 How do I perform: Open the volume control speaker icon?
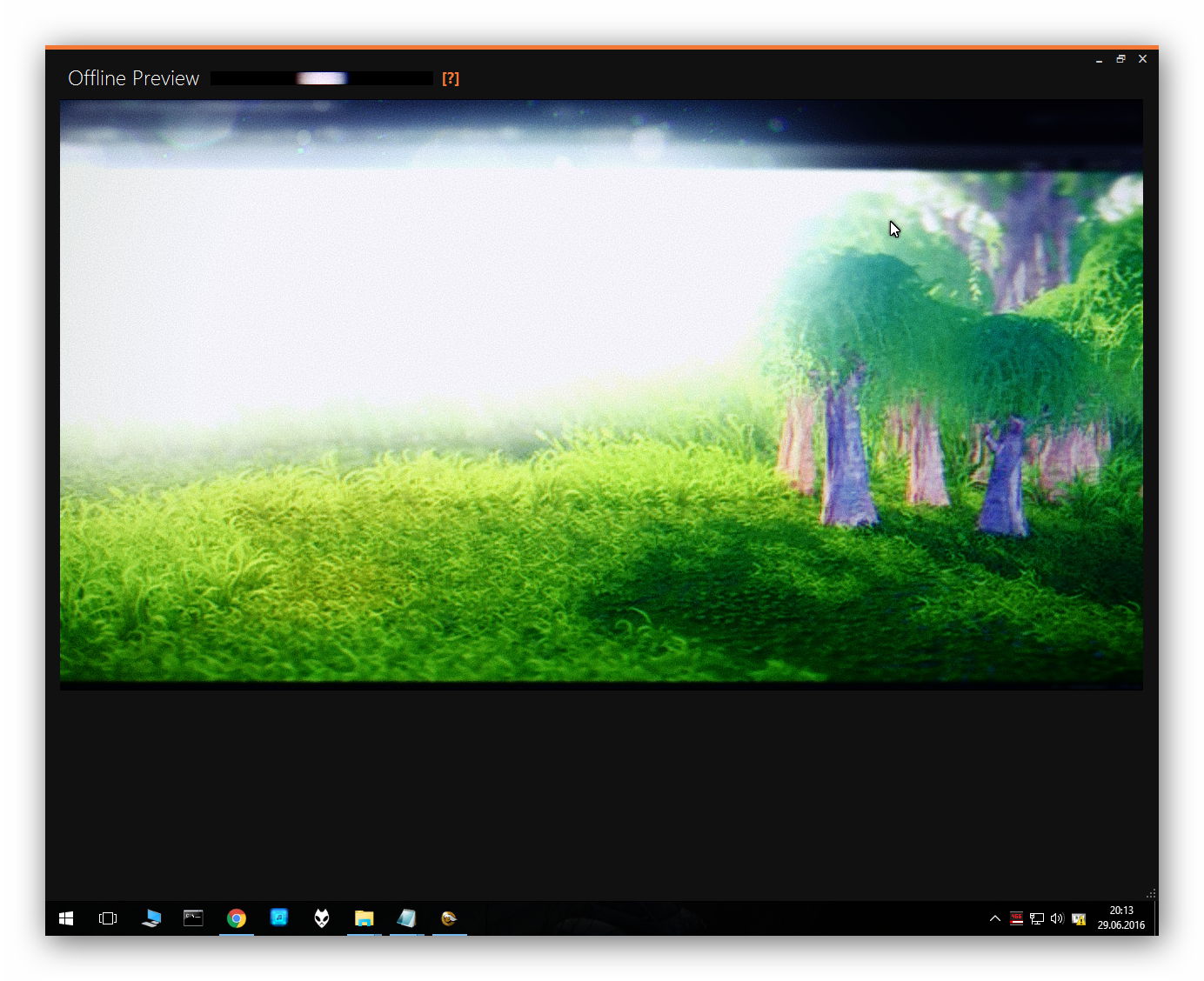(1057, 918)
